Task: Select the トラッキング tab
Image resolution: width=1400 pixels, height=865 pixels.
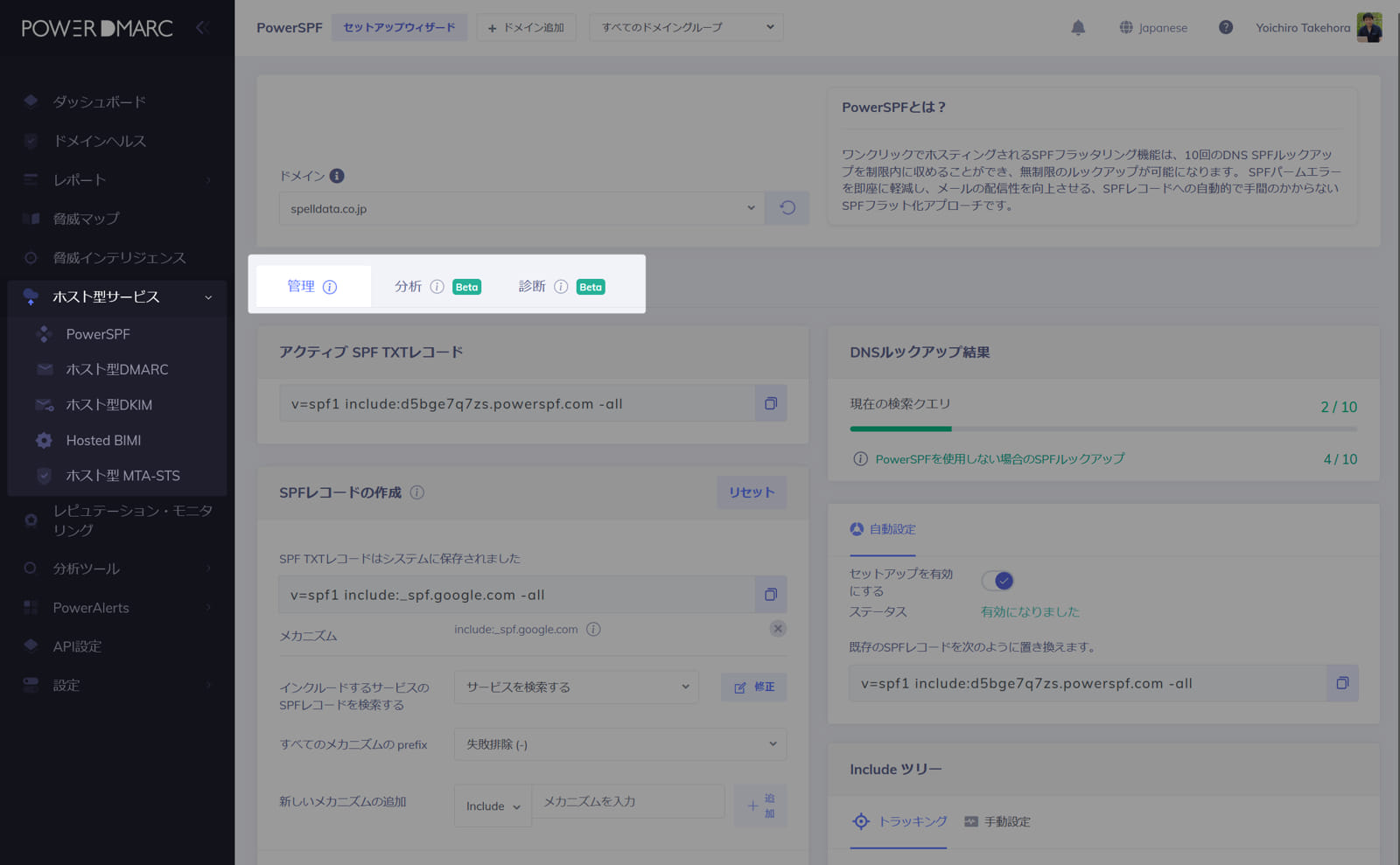Action: click(899, 822)
